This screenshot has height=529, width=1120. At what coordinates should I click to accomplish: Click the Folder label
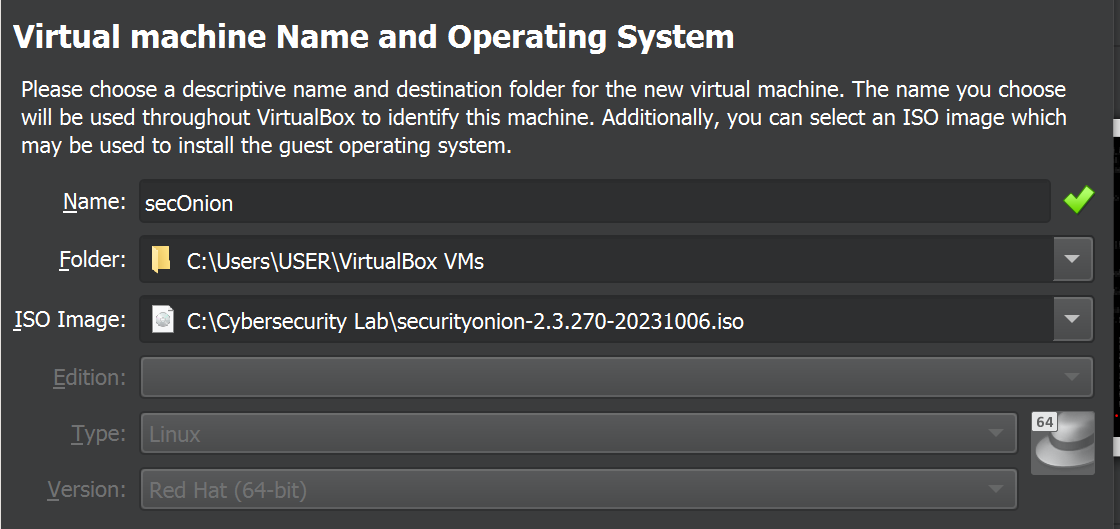click(x=92, y=261)
